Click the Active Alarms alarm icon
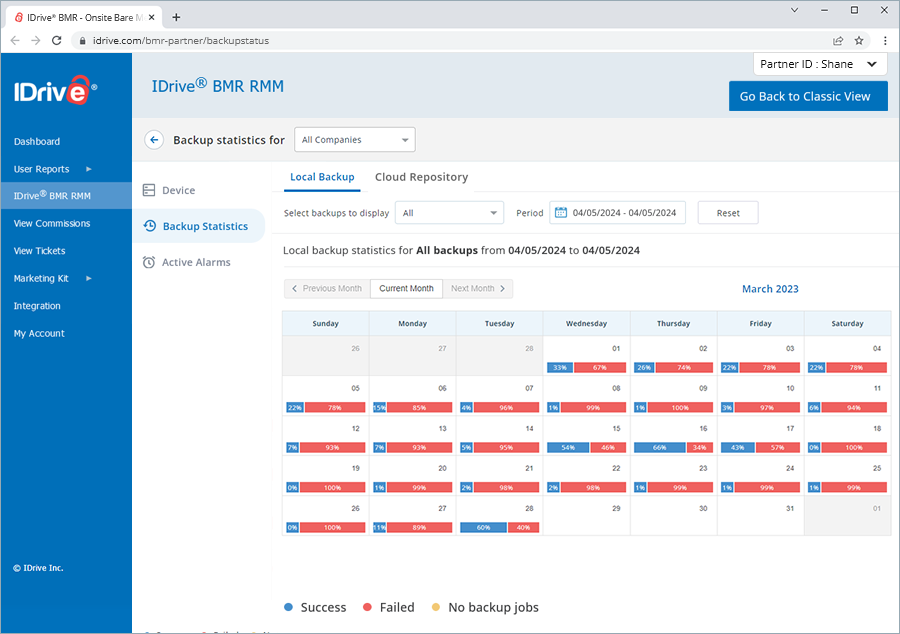Screen dimensions: 900x634 click(149, 262)
